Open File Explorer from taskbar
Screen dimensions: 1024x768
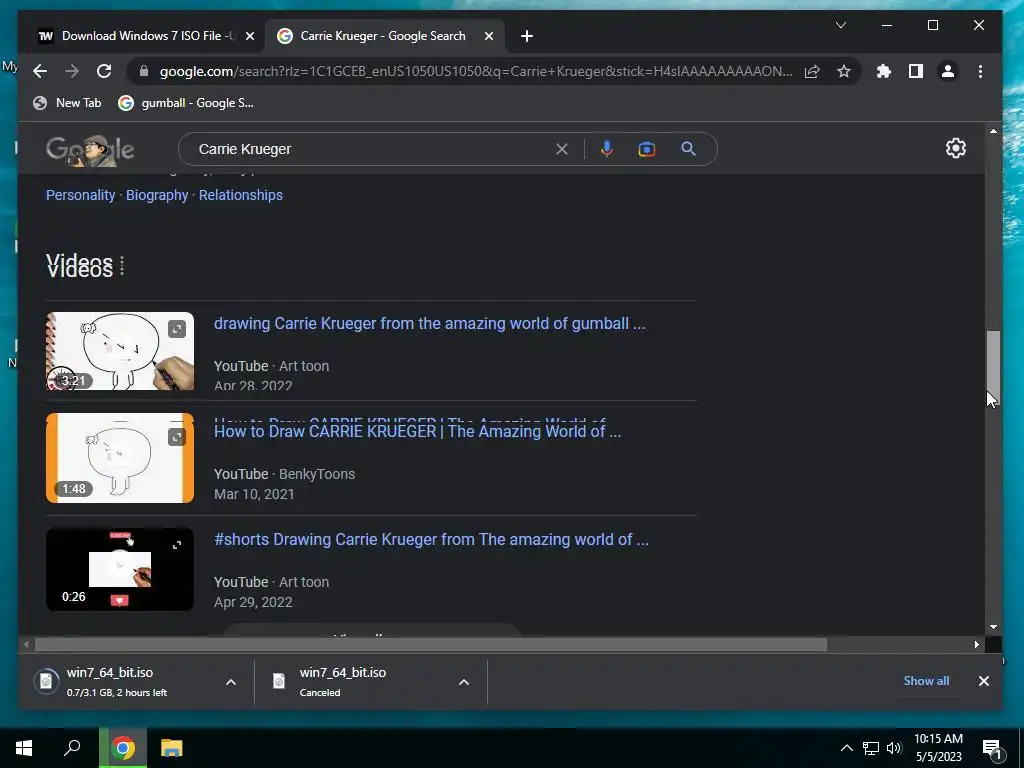click(172, 748)
